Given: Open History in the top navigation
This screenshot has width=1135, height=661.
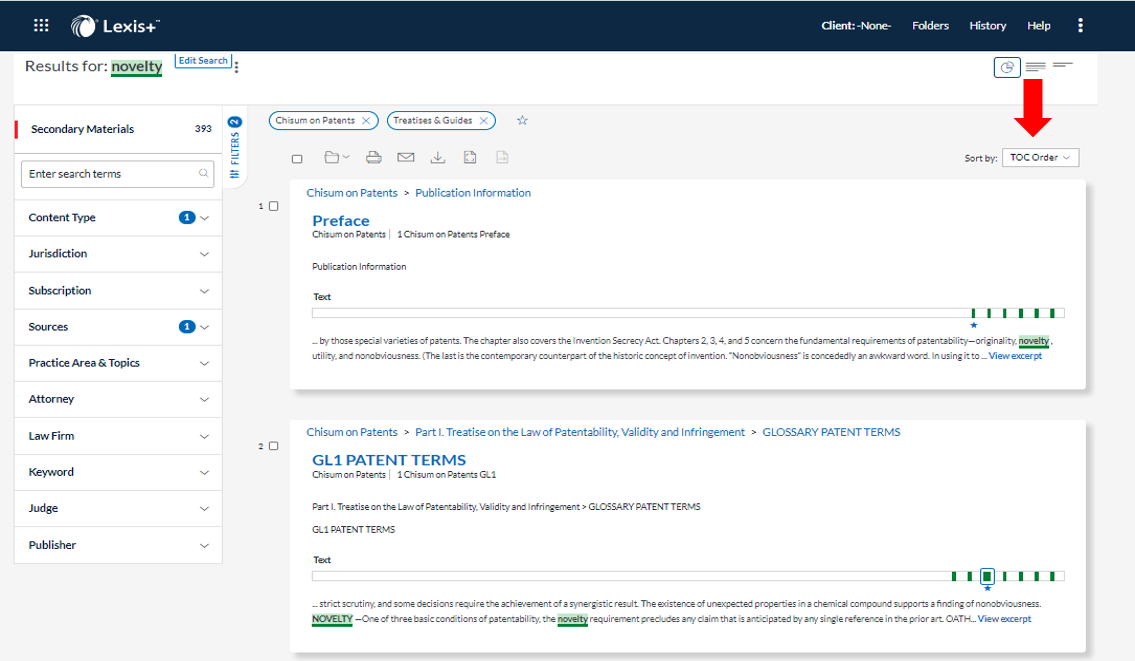Looking at the screenshot, I should [987, 26].
